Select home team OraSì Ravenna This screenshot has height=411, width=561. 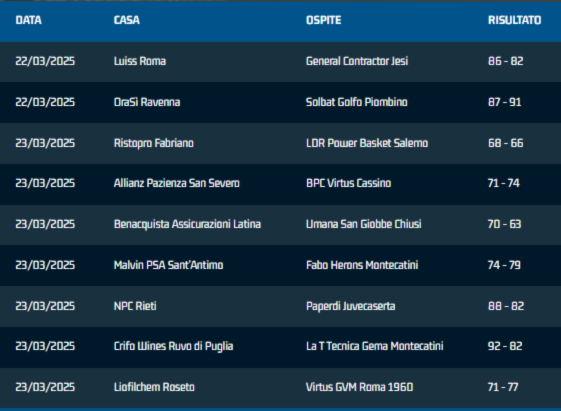point(147,102)
